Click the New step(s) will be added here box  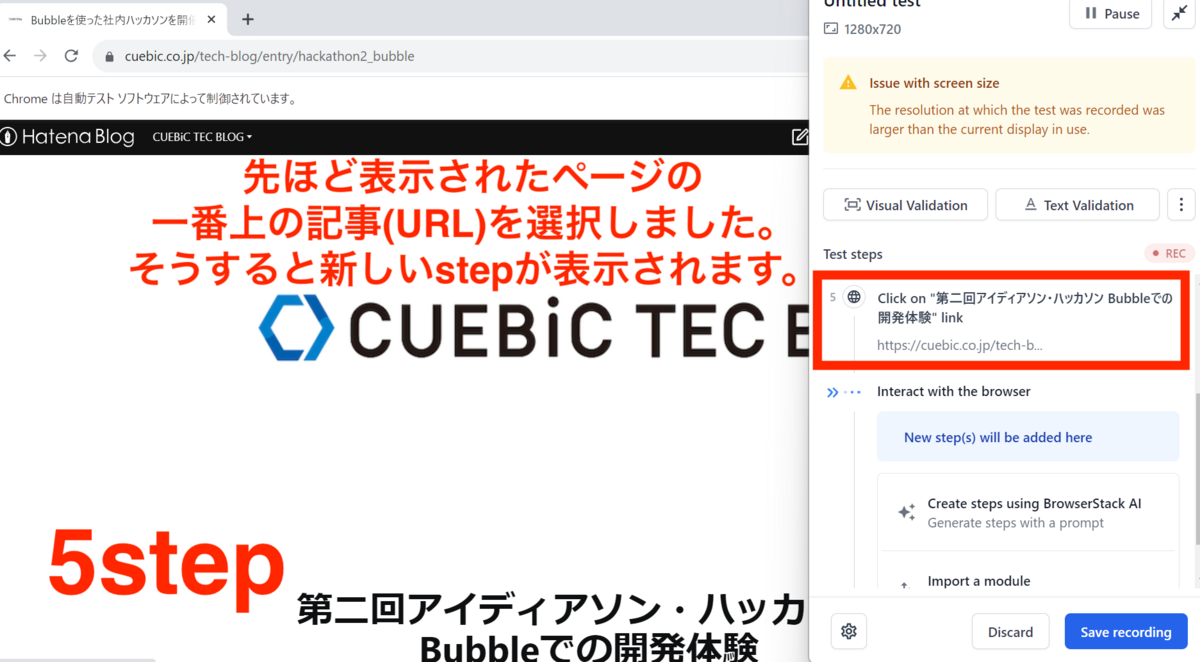point(1028,437)
